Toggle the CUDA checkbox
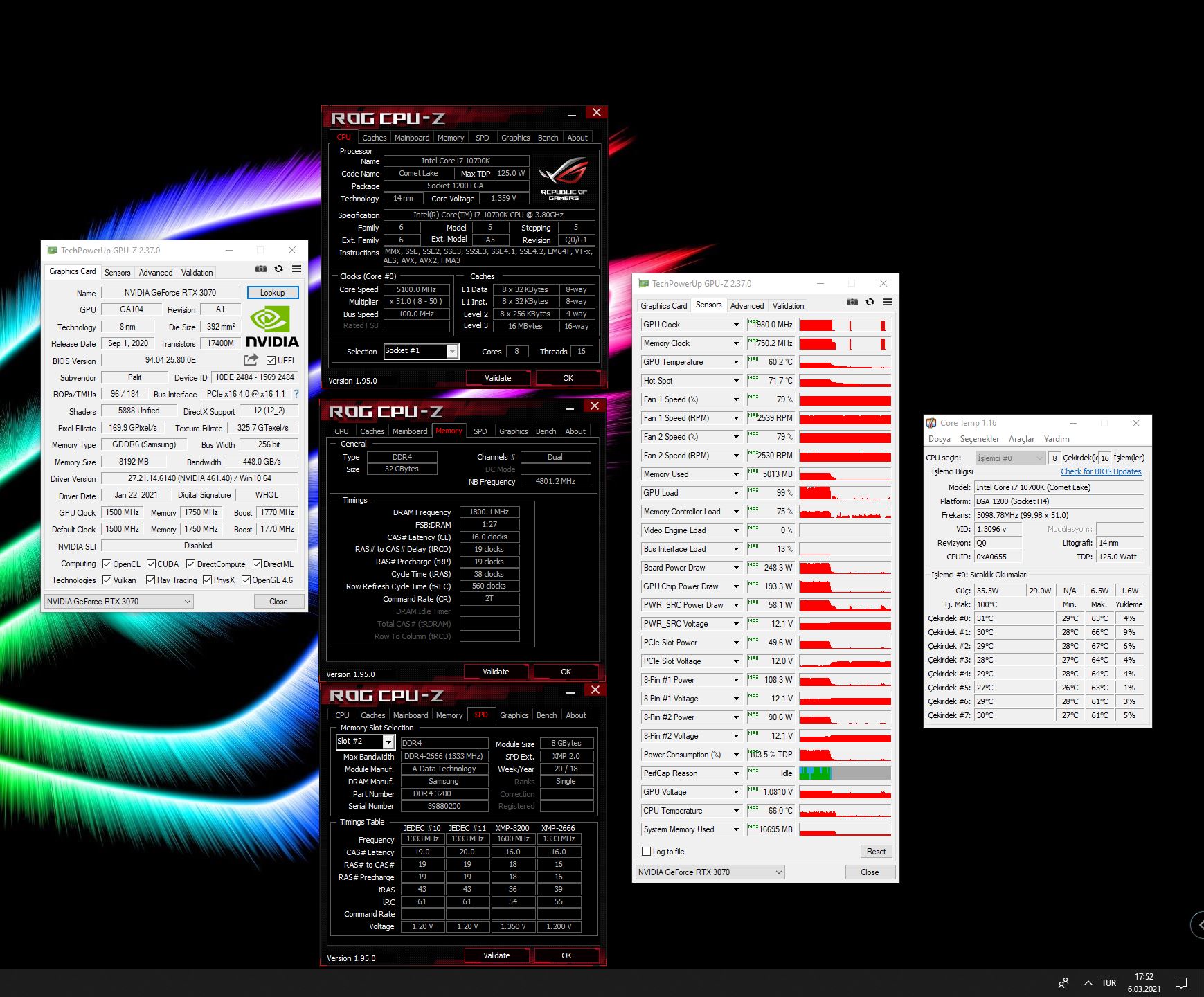 151,564
